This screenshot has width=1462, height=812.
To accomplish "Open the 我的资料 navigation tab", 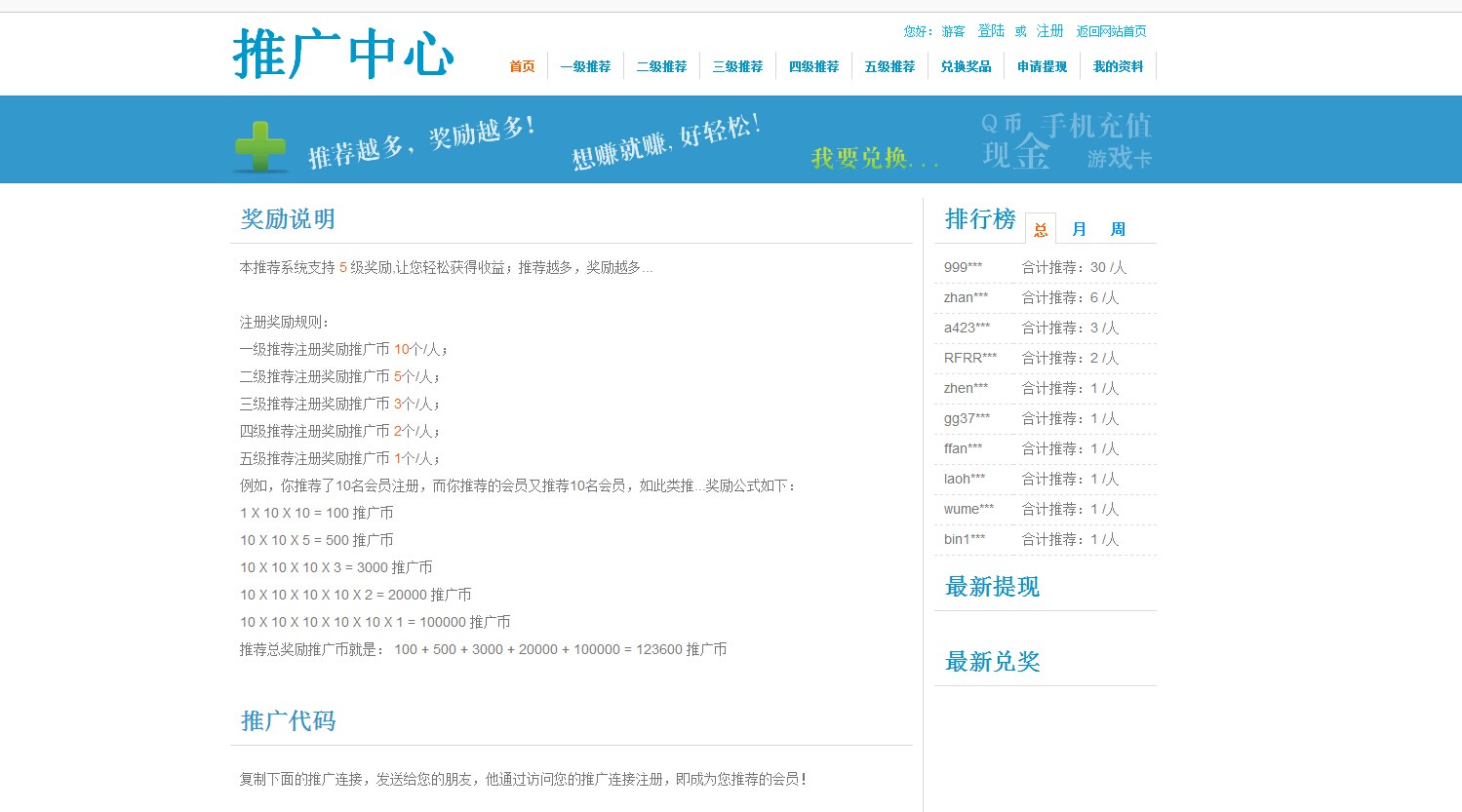I will (x=1117, y=65).
